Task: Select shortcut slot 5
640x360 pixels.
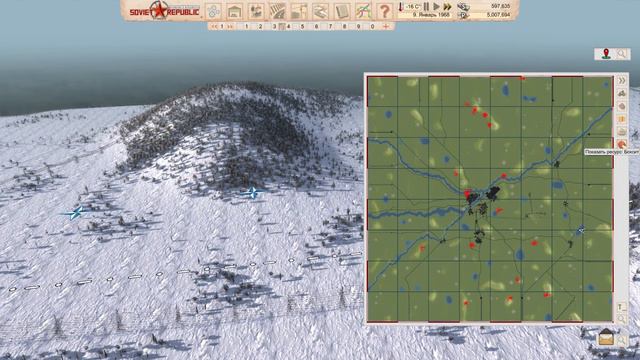Action: click(302, 27)
